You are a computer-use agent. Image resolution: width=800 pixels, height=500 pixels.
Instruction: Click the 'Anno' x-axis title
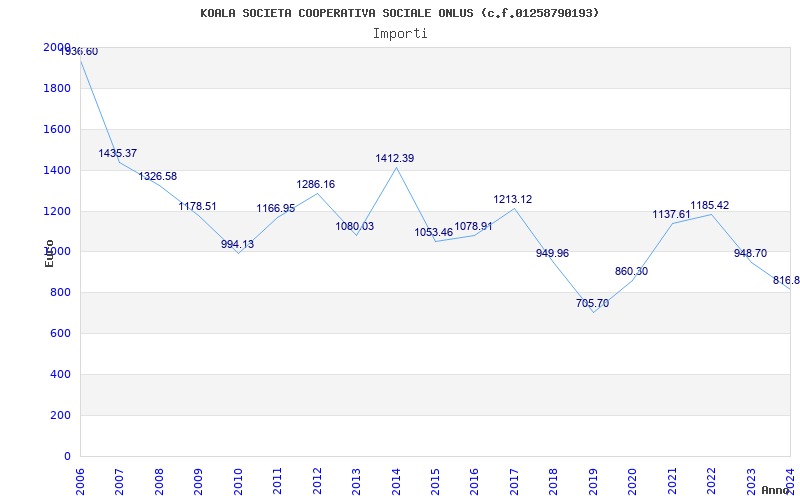(776, 490)
